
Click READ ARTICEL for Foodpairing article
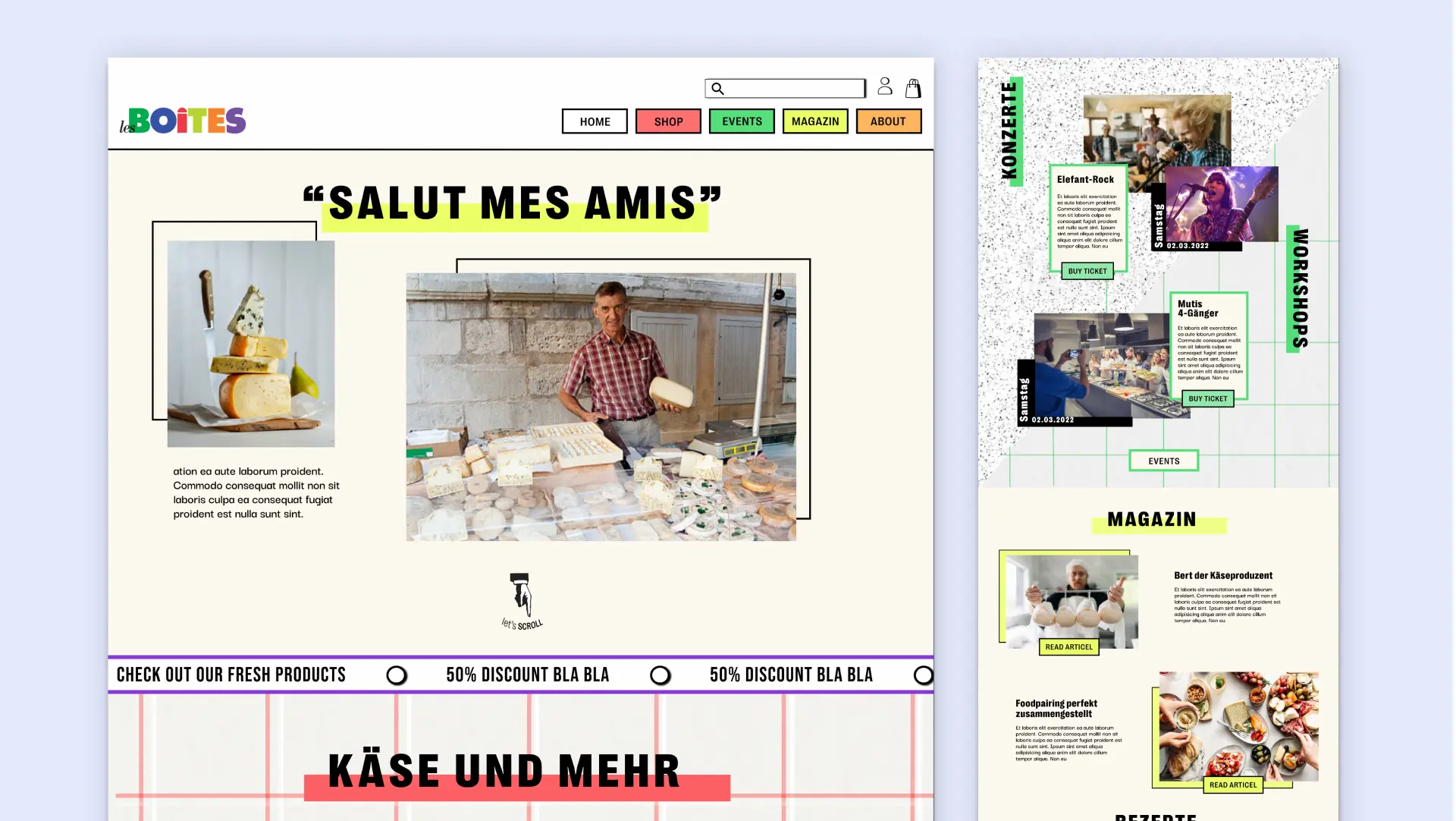pyautogui.click(x=1232, y=785)
